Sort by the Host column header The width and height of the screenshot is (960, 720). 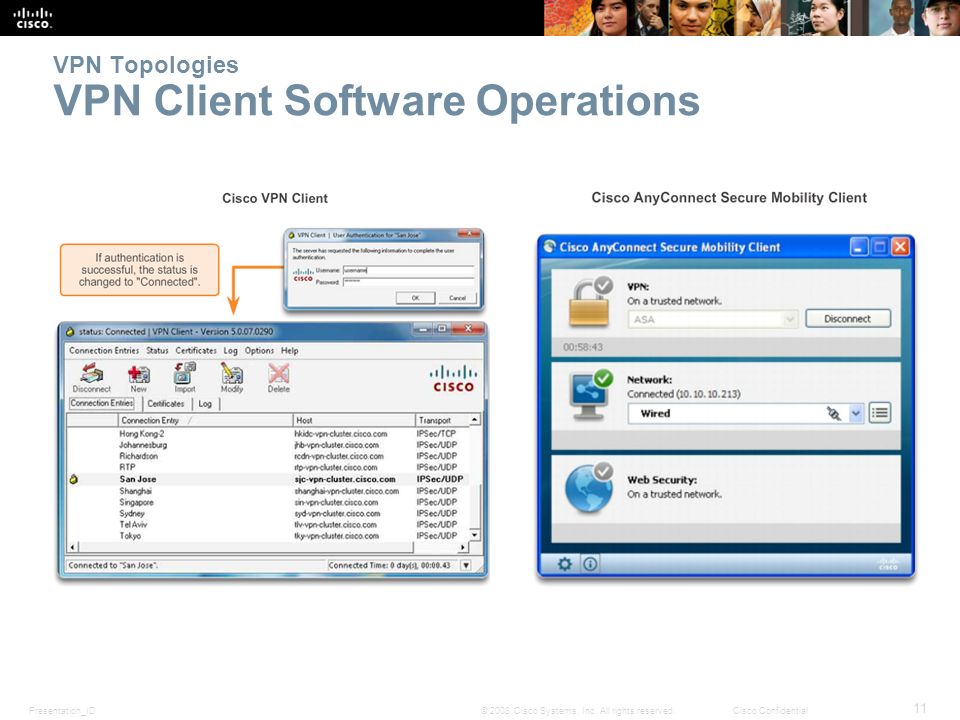(x=354, y=421)
